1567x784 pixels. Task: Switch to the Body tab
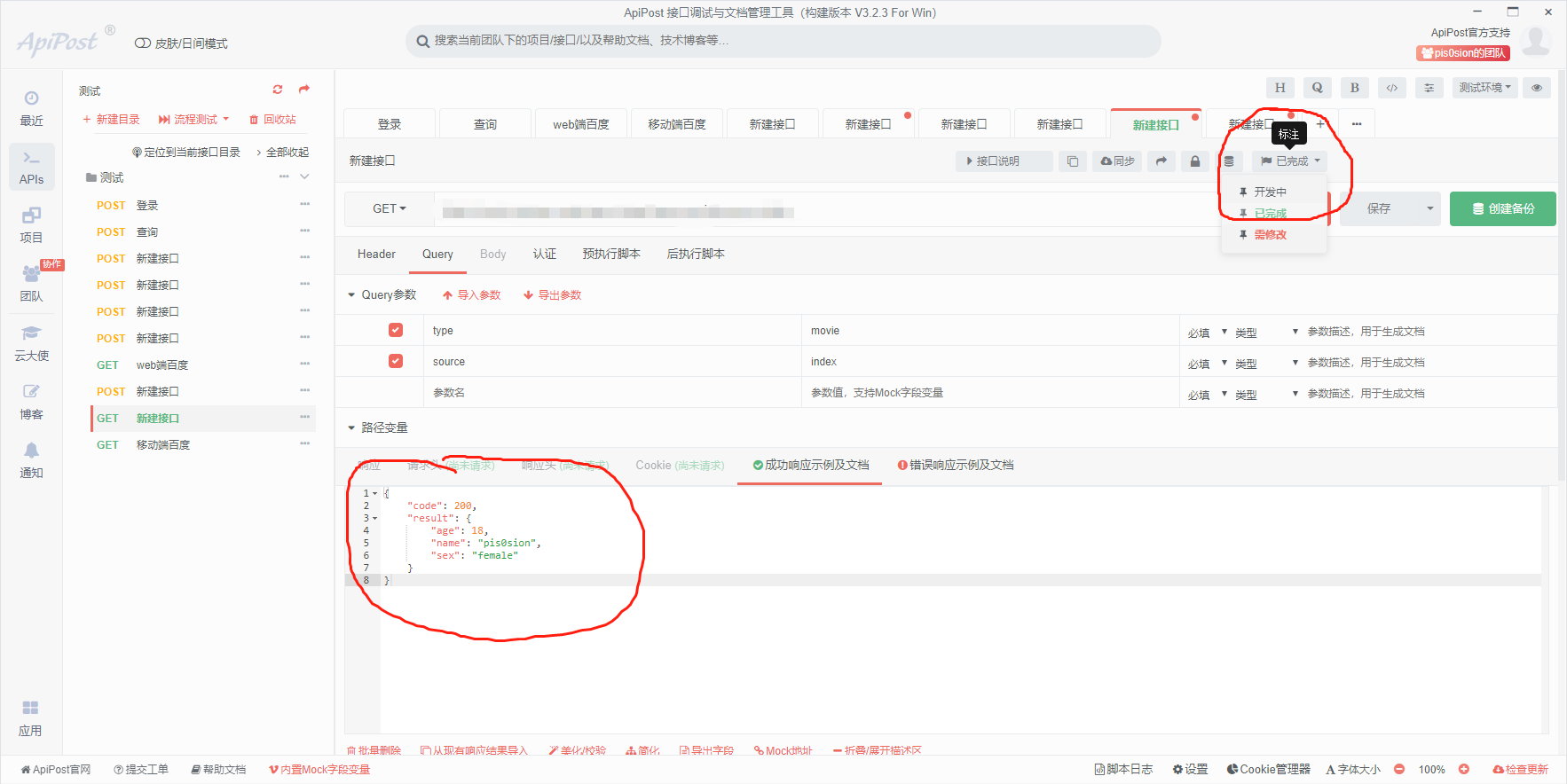click(493, 255)
